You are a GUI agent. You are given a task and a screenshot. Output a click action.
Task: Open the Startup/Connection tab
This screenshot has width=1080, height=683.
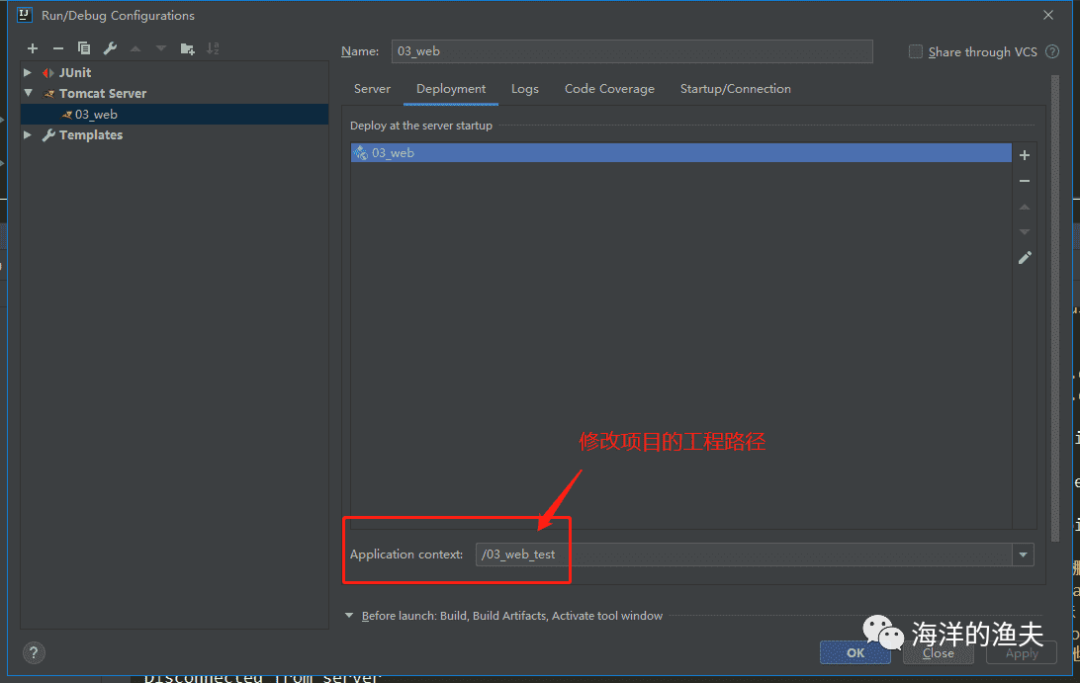pos(735,89)
